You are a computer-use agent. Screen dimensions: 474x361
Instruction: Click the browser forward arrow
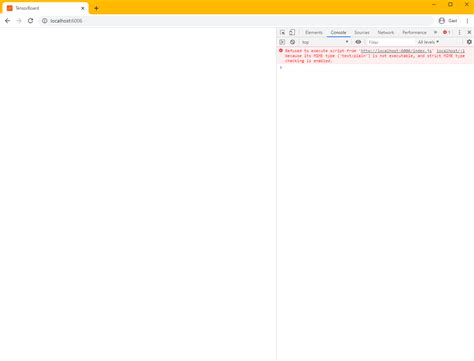[x=19, y=21]
